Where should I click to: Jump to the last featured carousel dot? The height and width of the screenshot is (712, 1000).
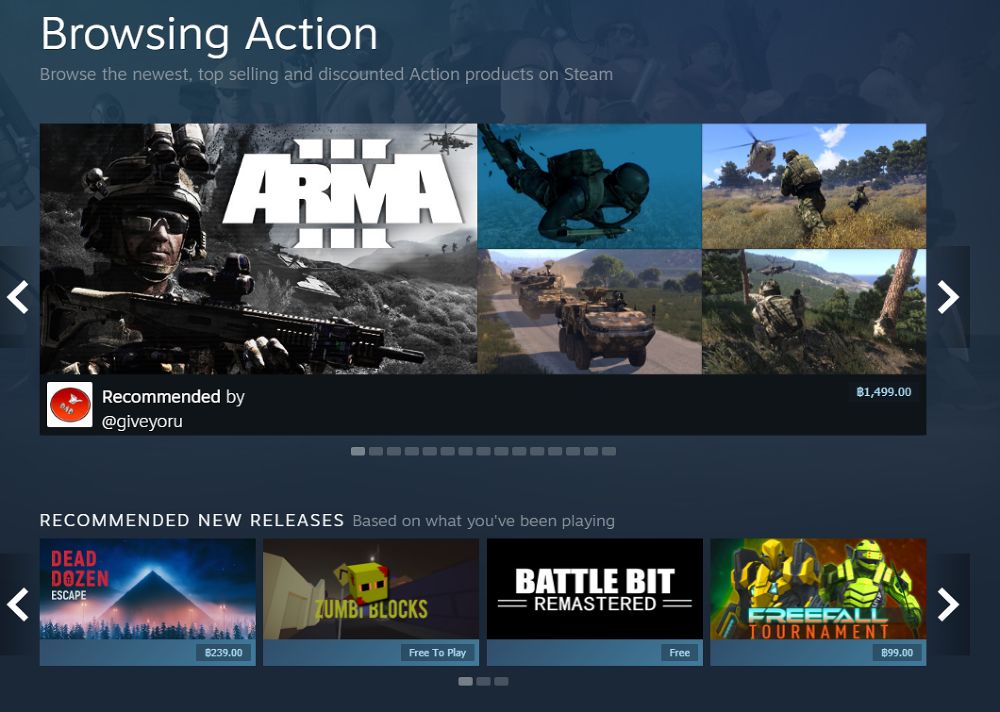(608, 451)
